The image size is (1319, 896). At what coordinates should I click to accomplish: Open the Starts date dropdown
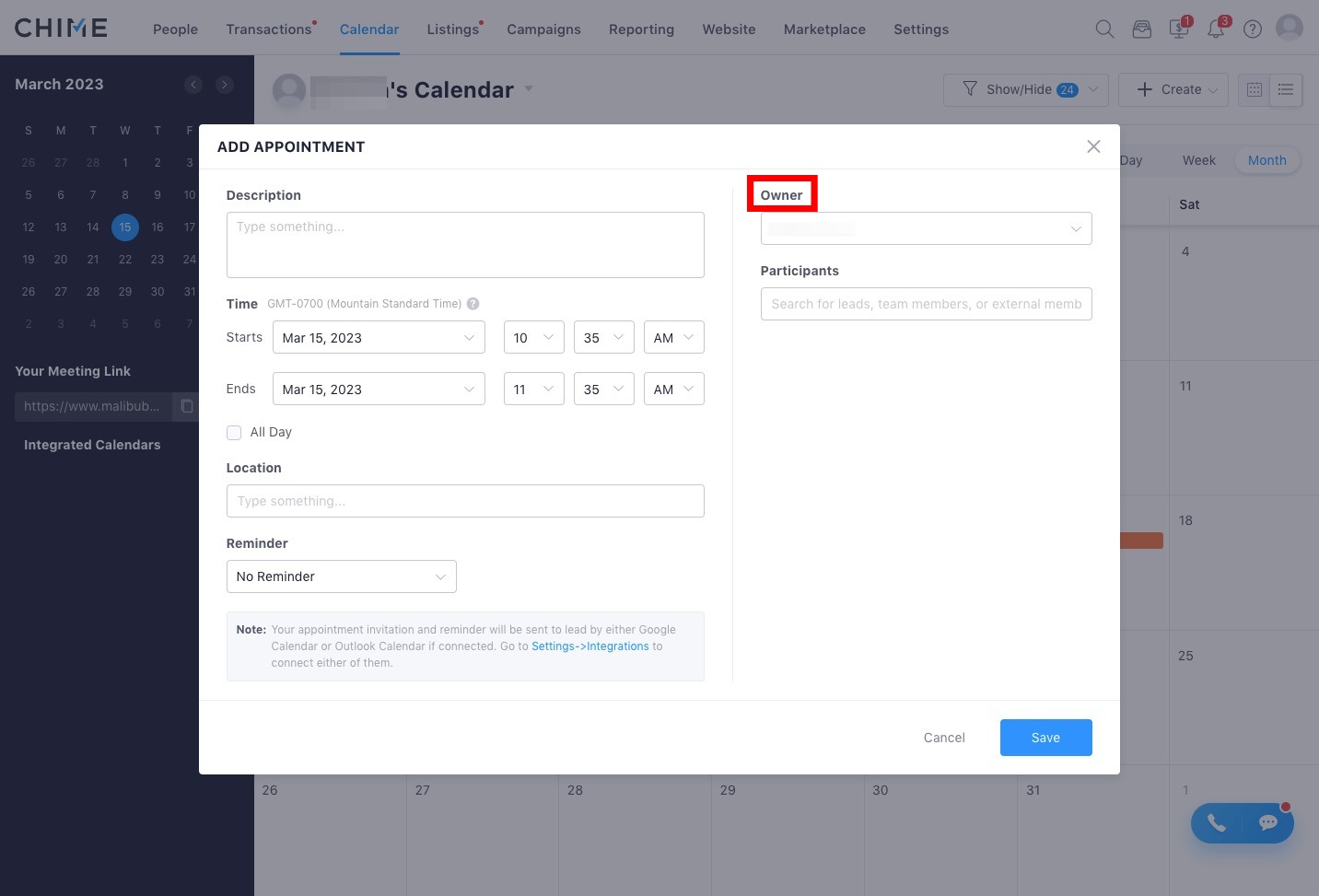pyautogui.click(x=379, y=338)
